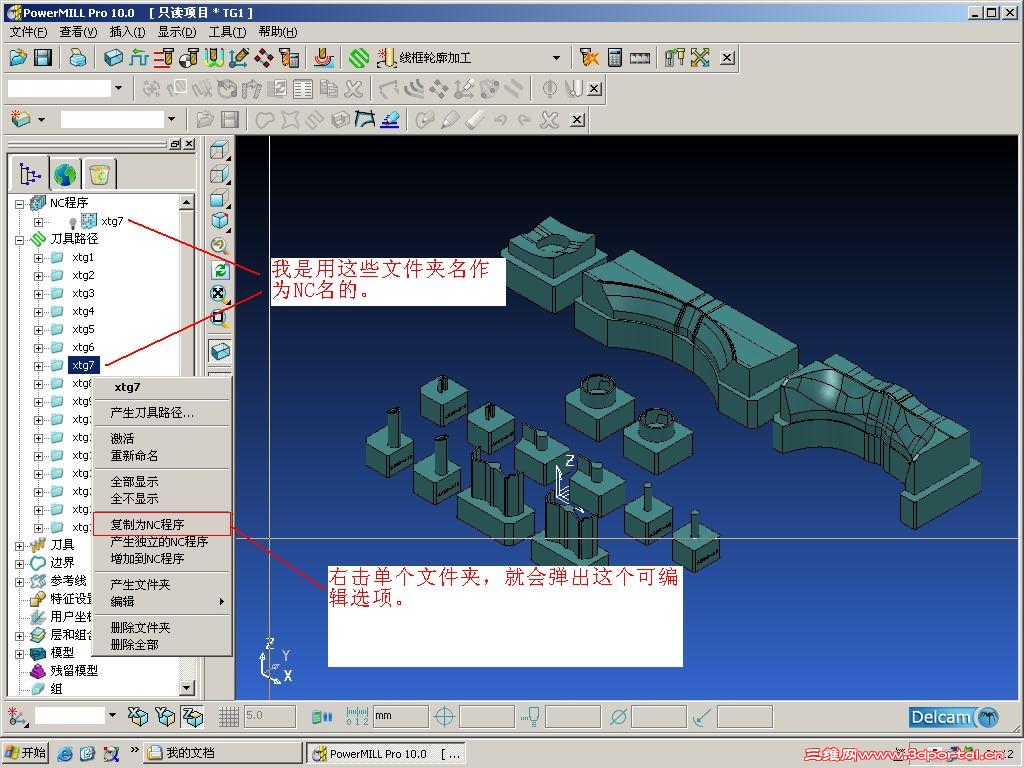Lock the Y axis in status bar

pyautogui.click(x=165, y=716)
